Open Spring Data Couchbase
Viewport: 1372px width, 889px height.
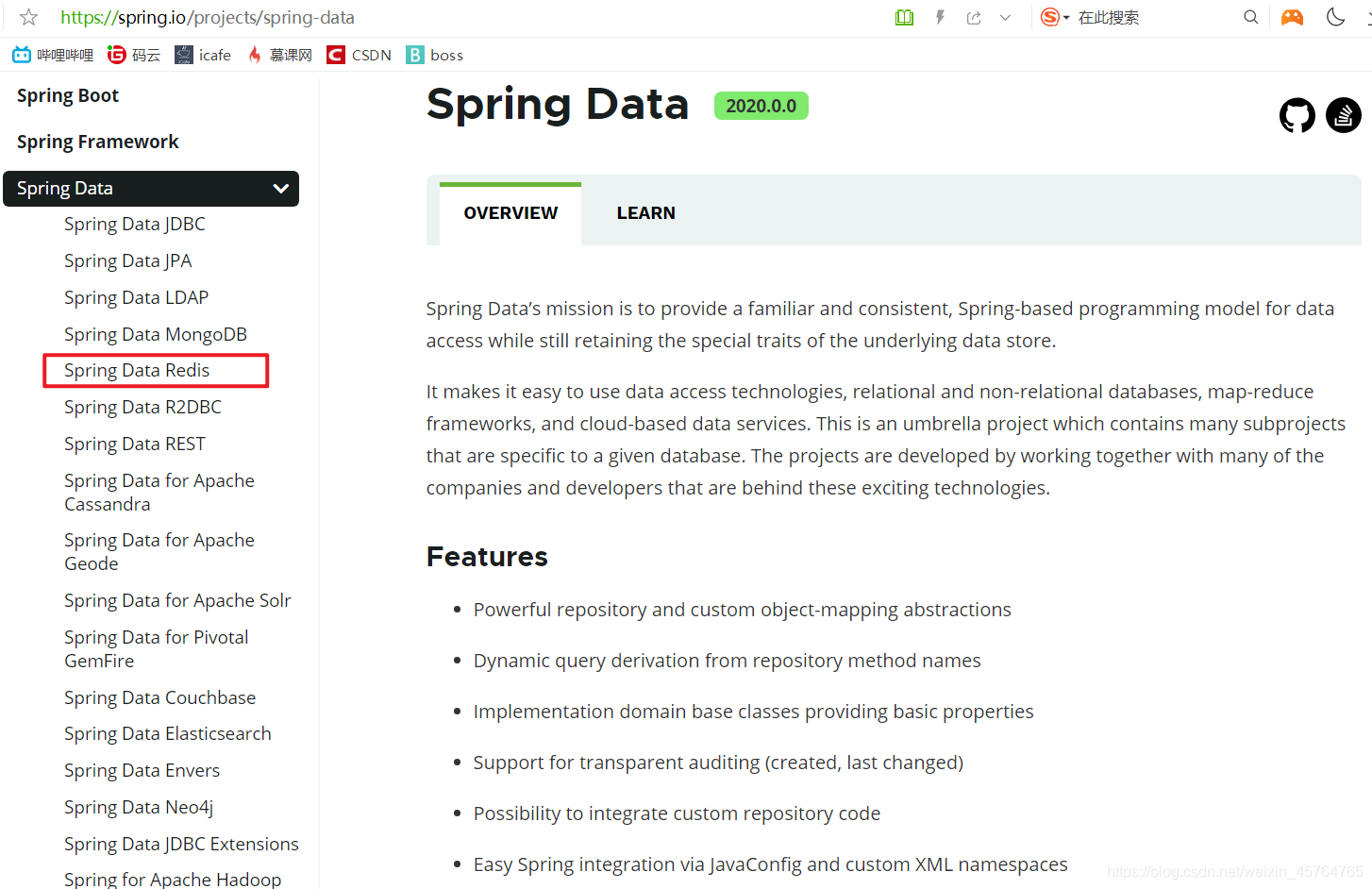pyautogui.click(x=160, y=697)
